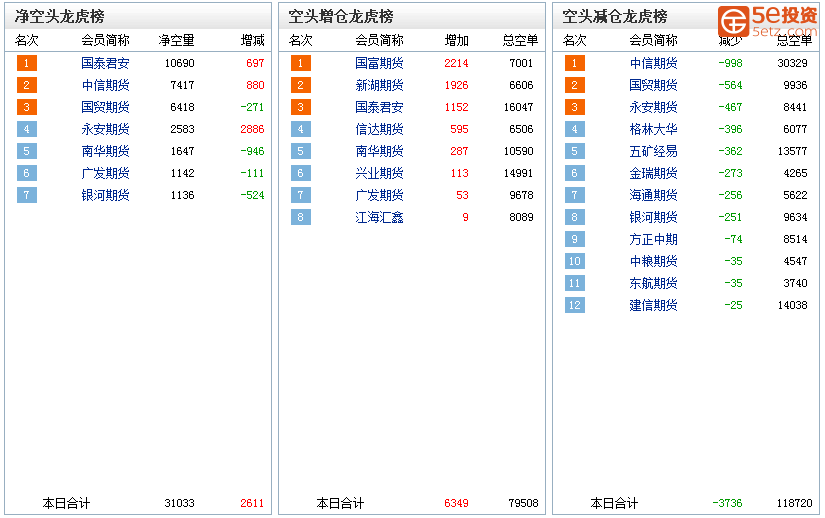Click total short value 16047
This screenshot has width=825, height=518.
pyautogui.click(x=518, y=107)
